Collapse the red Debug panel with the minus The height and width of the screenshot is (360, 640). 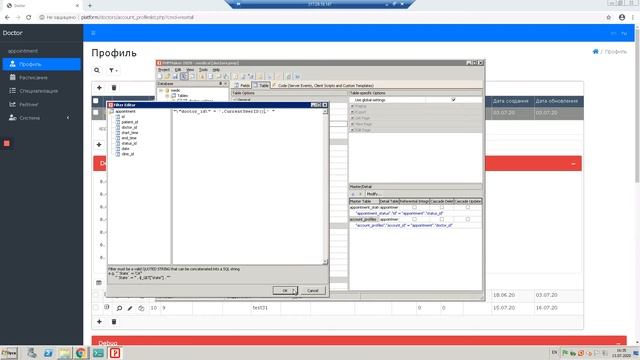573,164
